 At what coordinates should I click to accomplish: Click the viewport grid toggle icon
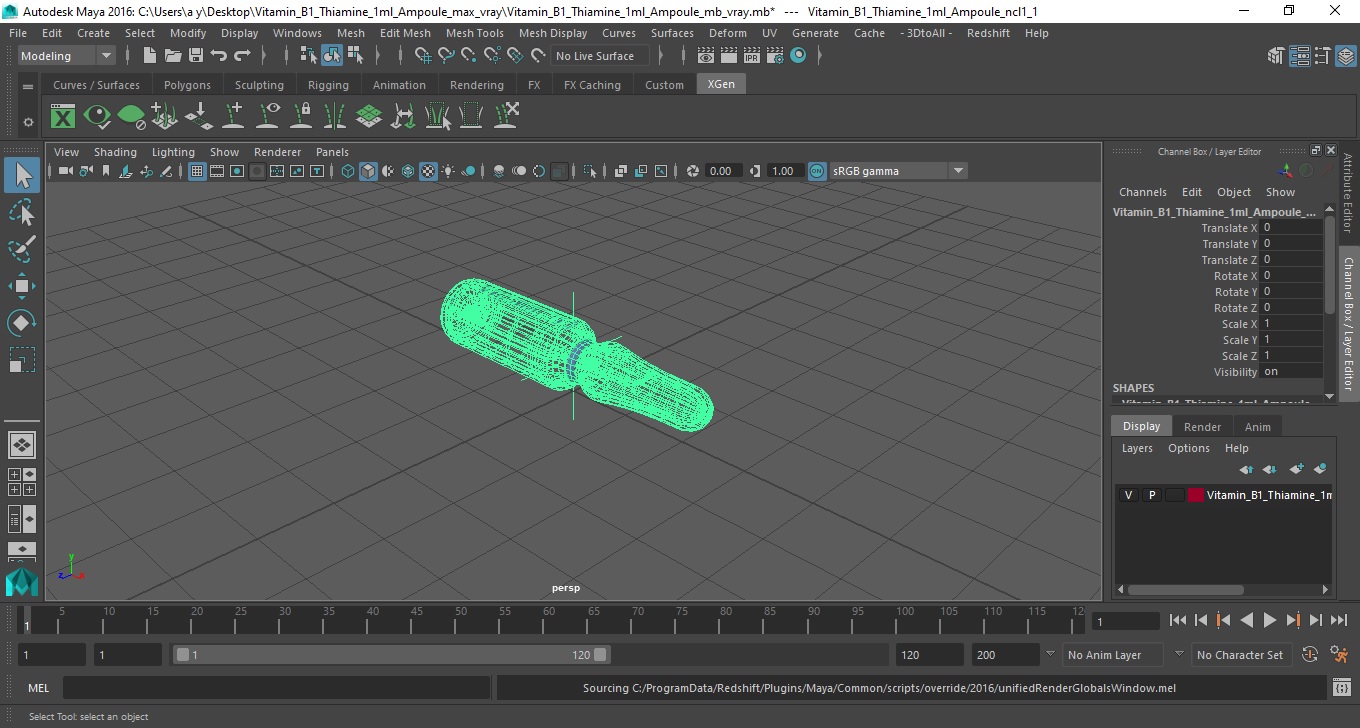point(197,171)
